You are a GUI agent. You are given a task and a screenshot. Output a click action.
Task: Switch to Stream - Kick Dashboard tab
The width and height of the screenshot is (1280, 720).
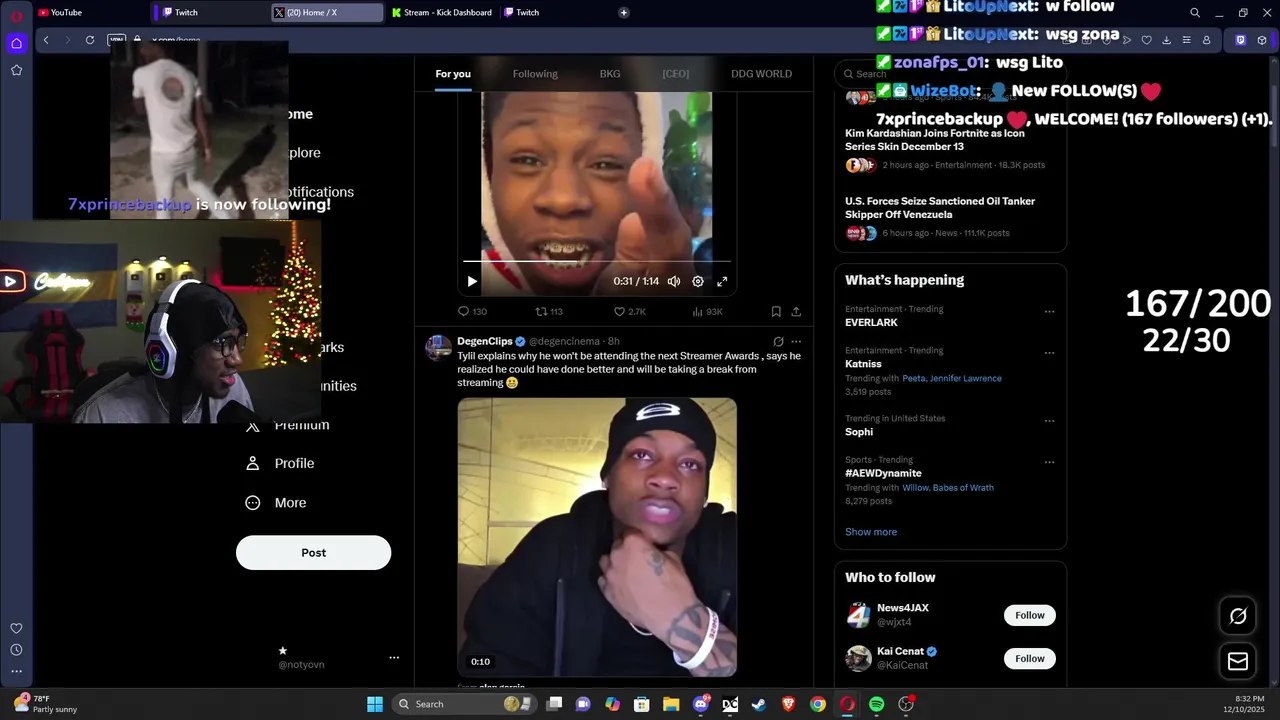(440, 13)
